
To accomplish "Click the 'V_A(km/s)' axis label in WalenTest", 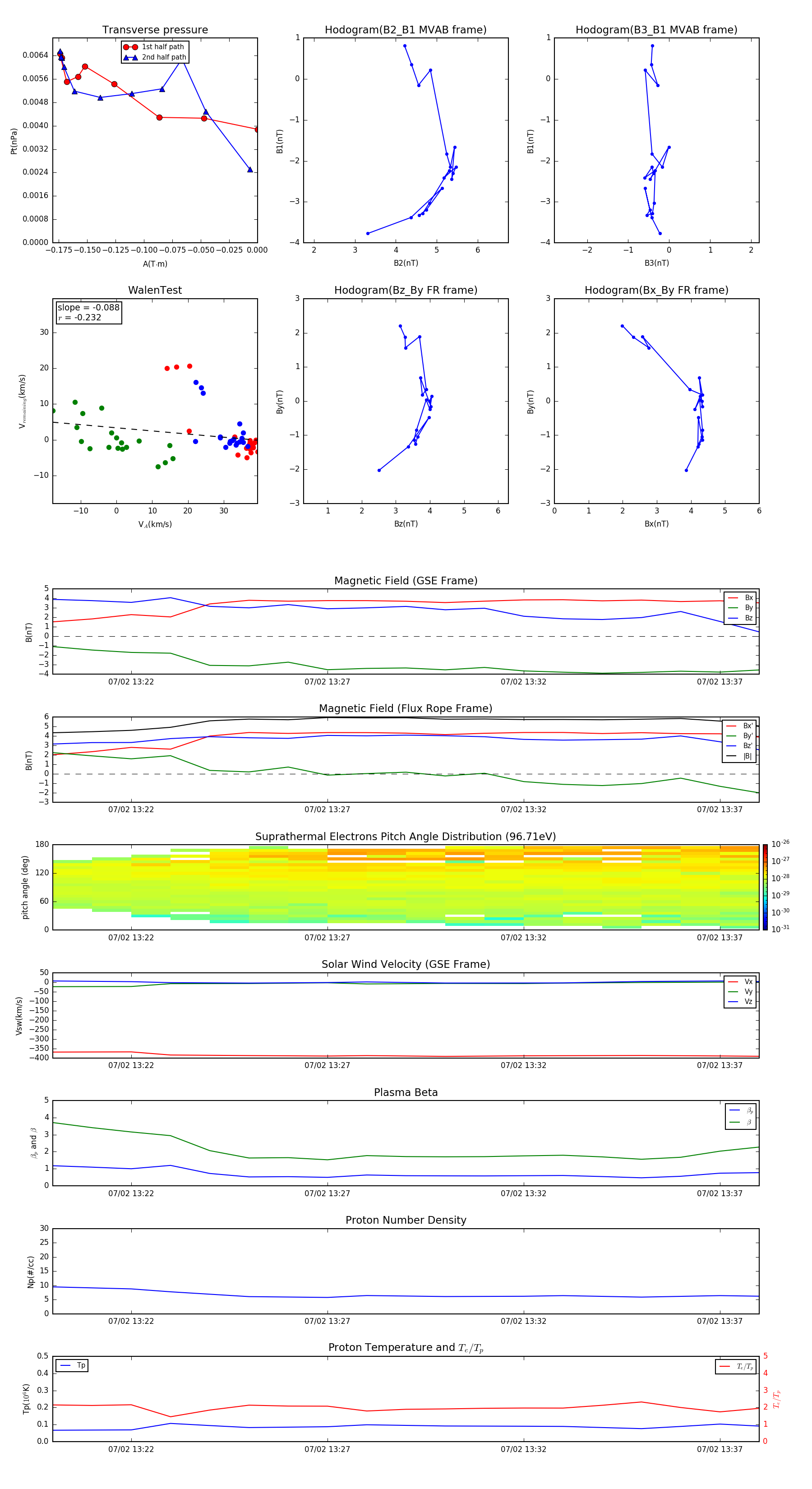I will tap(155, 524).
